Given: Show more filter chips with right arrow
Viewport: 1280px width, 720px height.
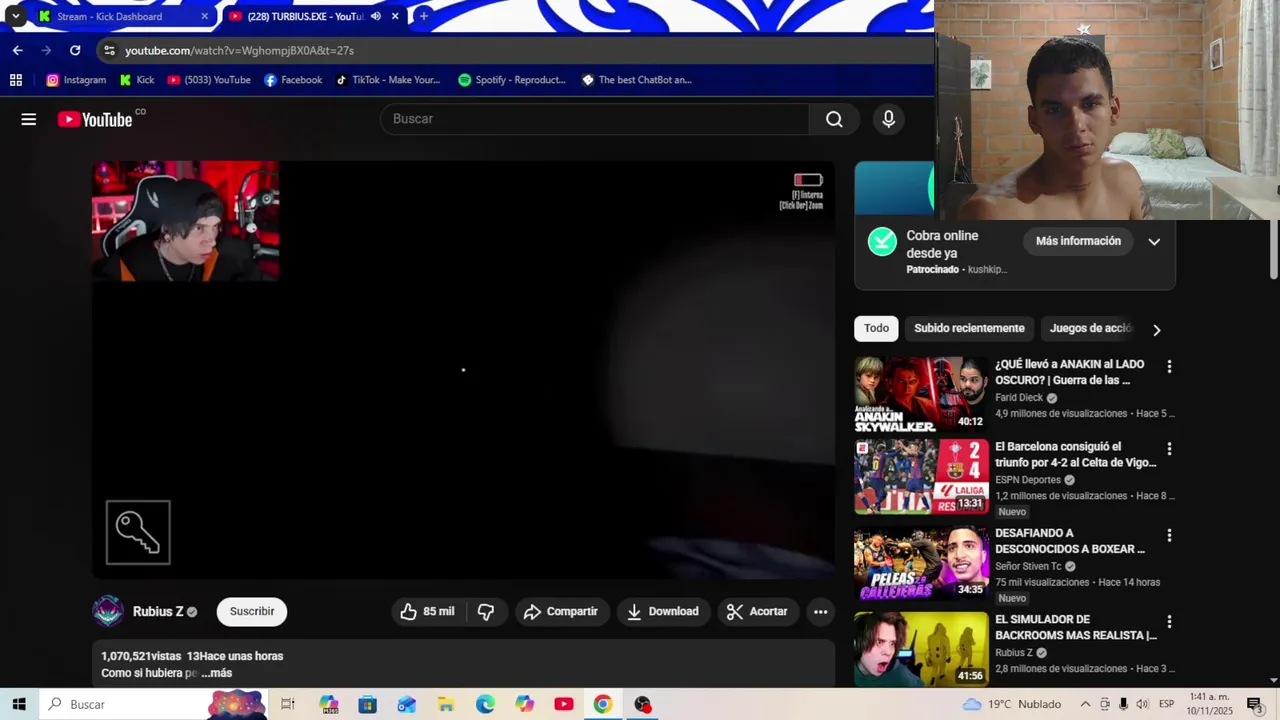Looking at the screenshot, I should (1157, 329).
